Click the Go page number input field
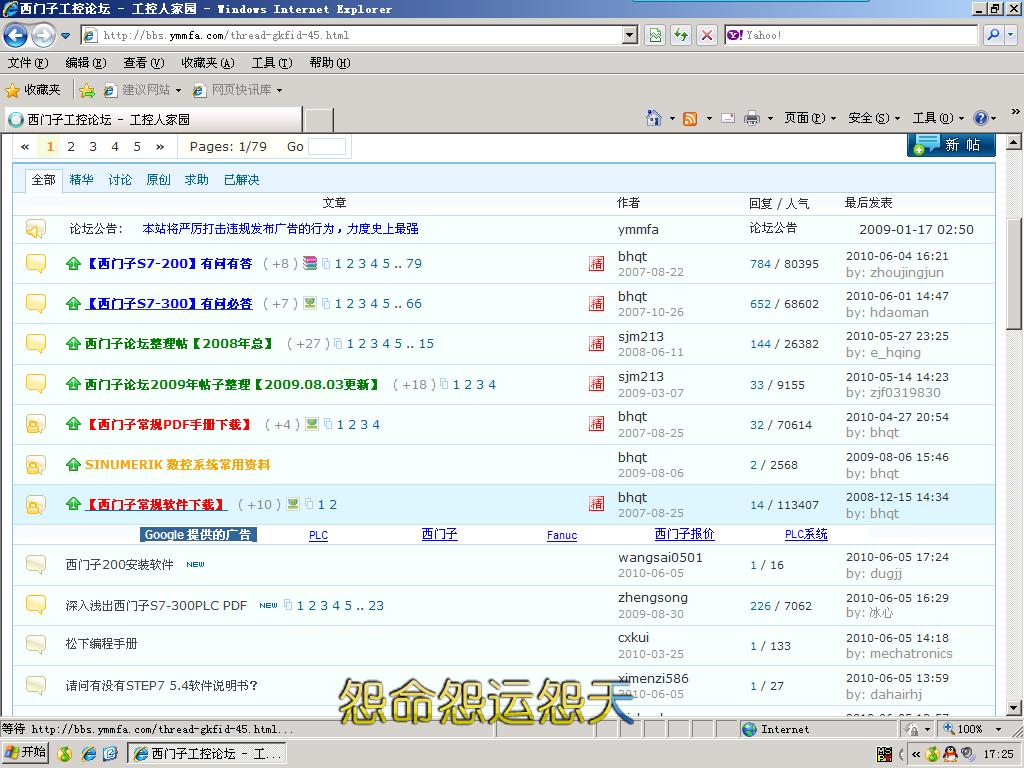 coord(327,146)
